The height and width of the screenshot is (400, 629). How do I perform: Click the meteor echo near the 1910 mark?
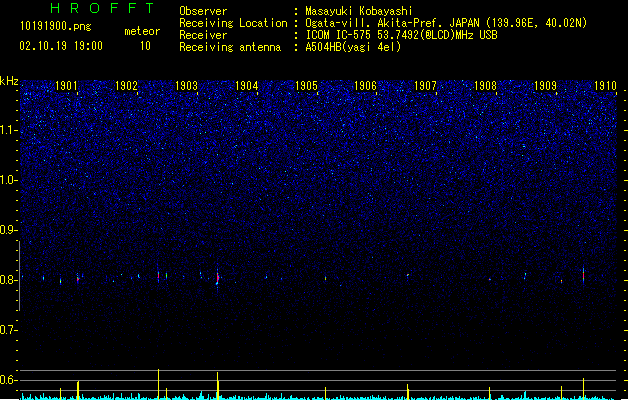pos(584,276)
